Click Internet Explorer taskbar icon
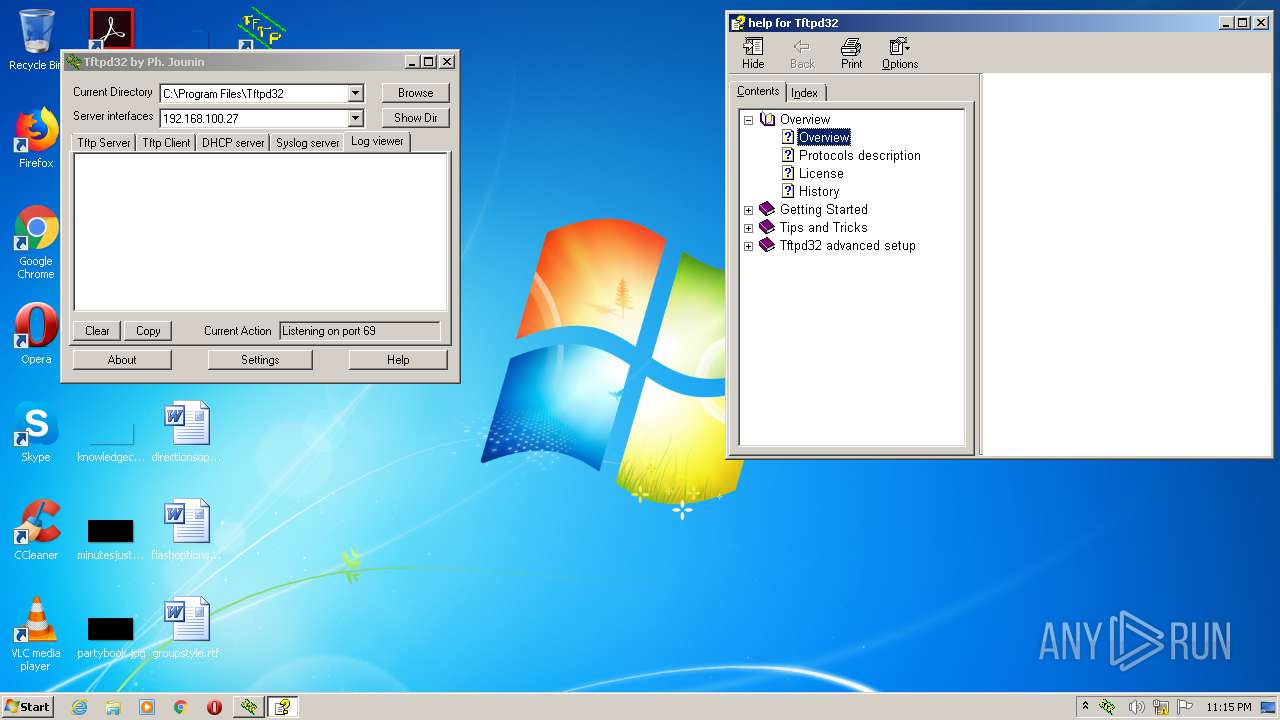The image size is (1280, 720). tap(79, 707)
